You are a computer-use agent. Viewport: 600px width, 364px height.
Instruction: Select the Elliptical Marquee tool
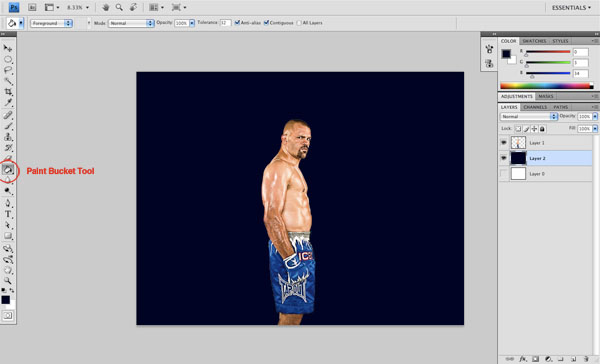(8, 59)
